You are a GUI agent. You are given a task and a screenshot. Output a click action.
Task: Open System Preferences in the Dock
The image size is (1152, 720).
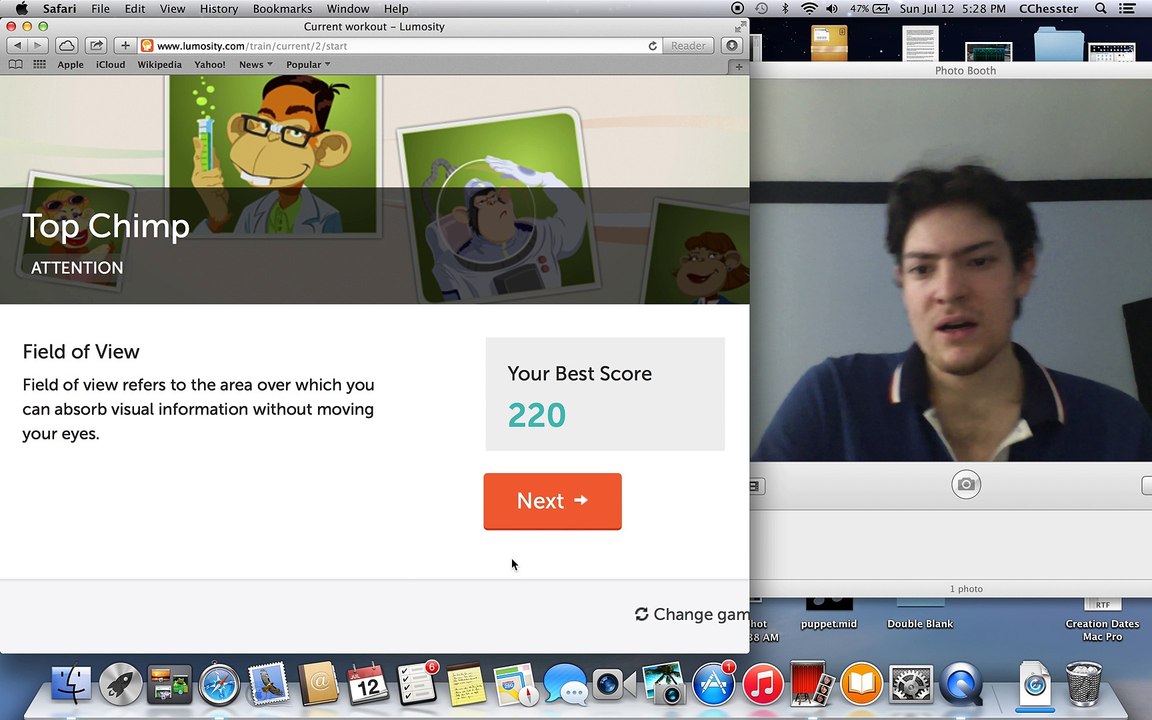click(x=910, y=684)
